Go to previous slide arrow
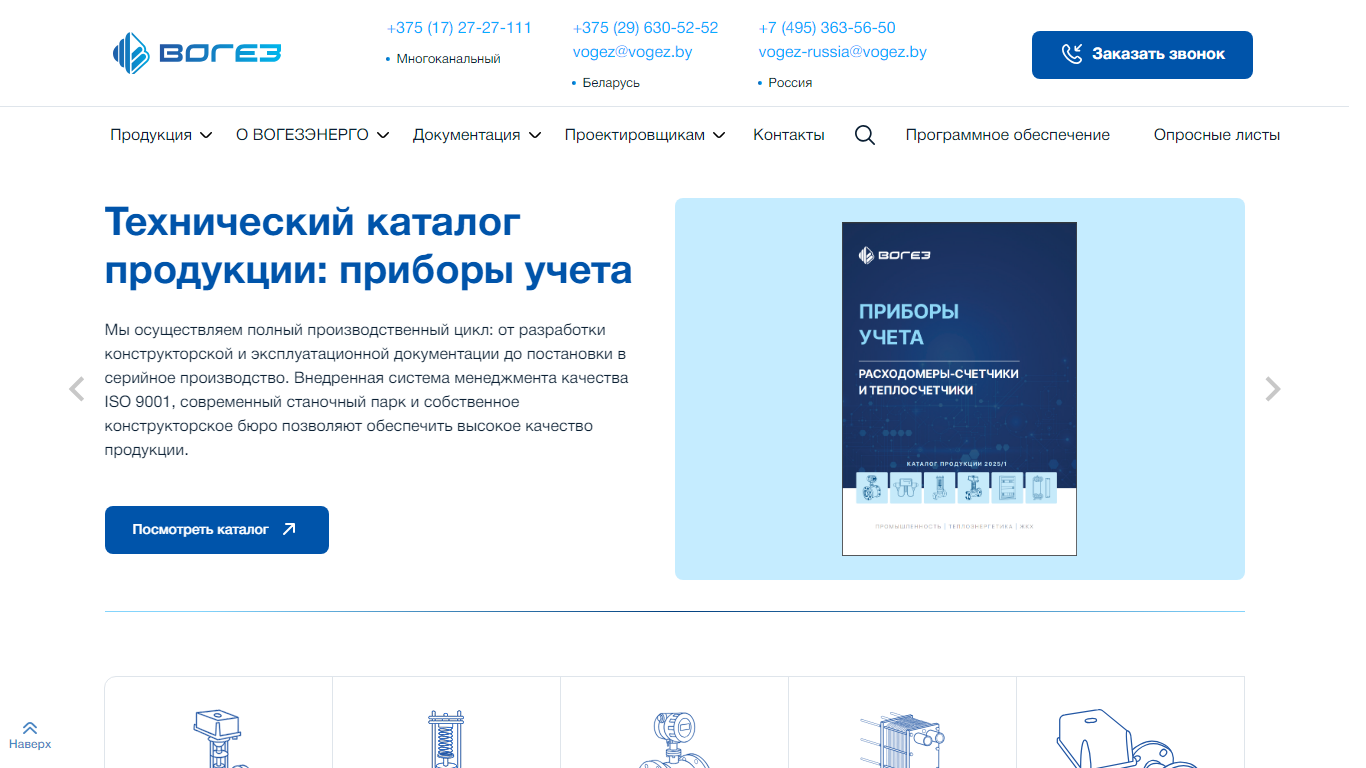Viewport: 1366px width, 768px height. point(76,389)
